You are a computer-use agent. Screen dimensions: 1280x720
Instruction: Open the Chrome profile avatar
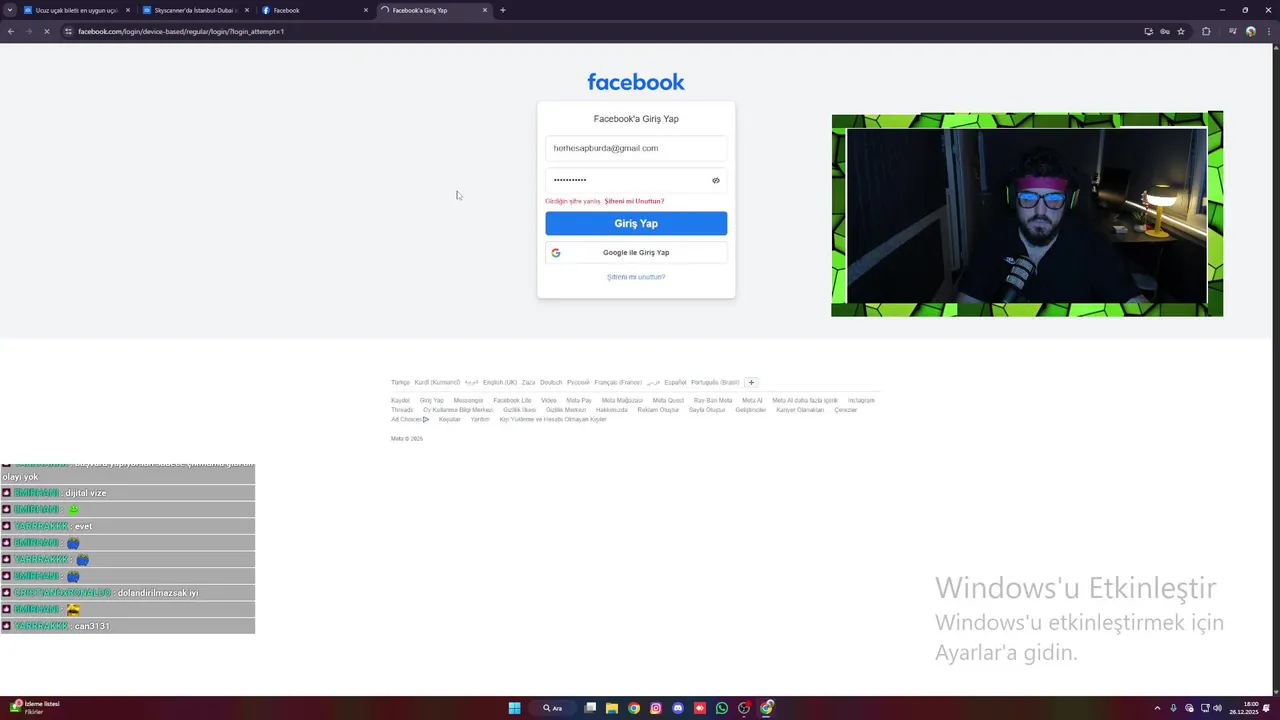[1250, 31]
